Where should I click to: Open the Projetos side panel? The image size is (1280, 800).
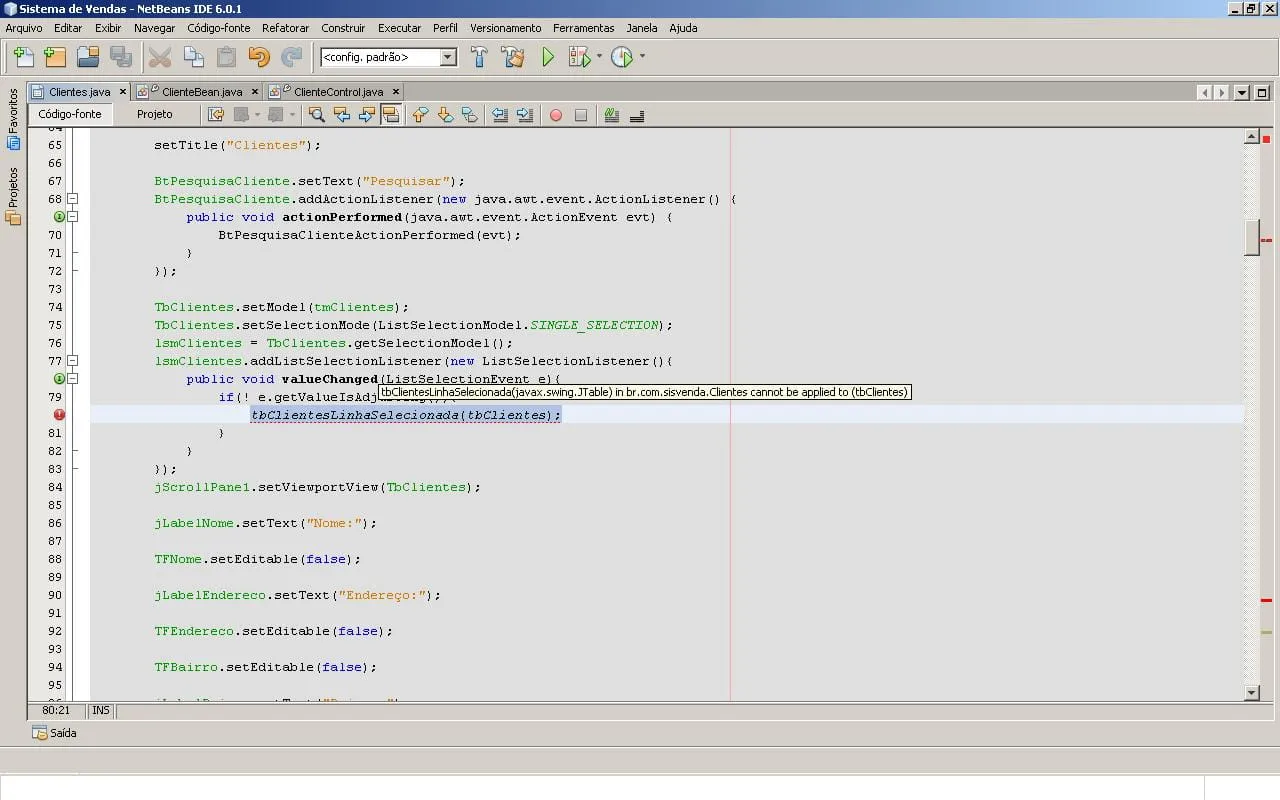click(13, 194)
